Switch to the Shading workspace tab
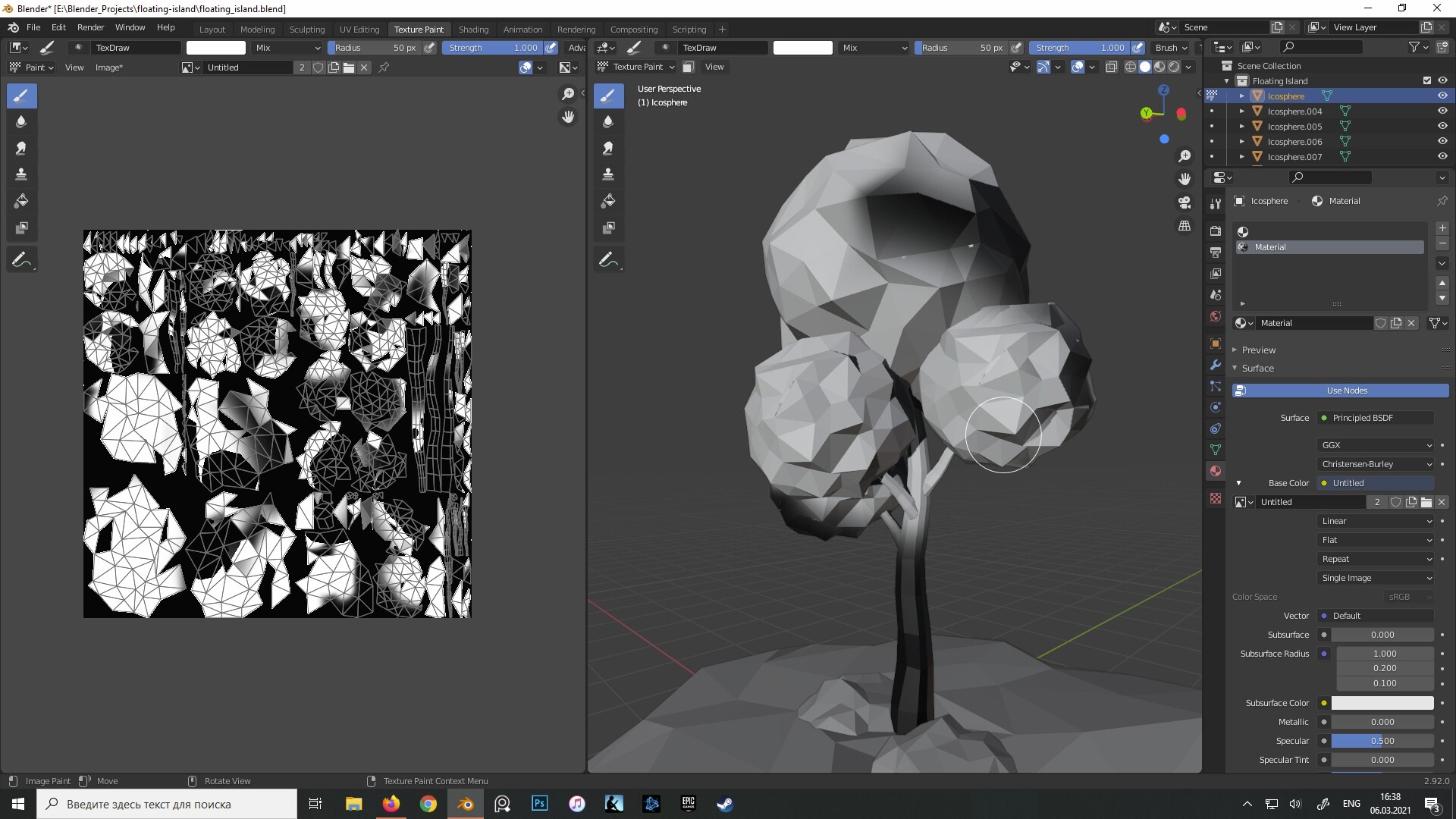 pos(473,30)
